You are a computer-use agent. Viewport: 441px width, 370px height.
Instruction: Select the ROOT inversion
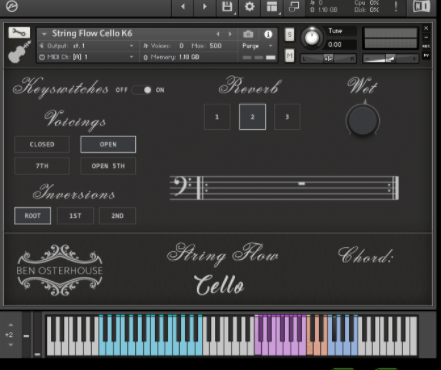point(33,216)
